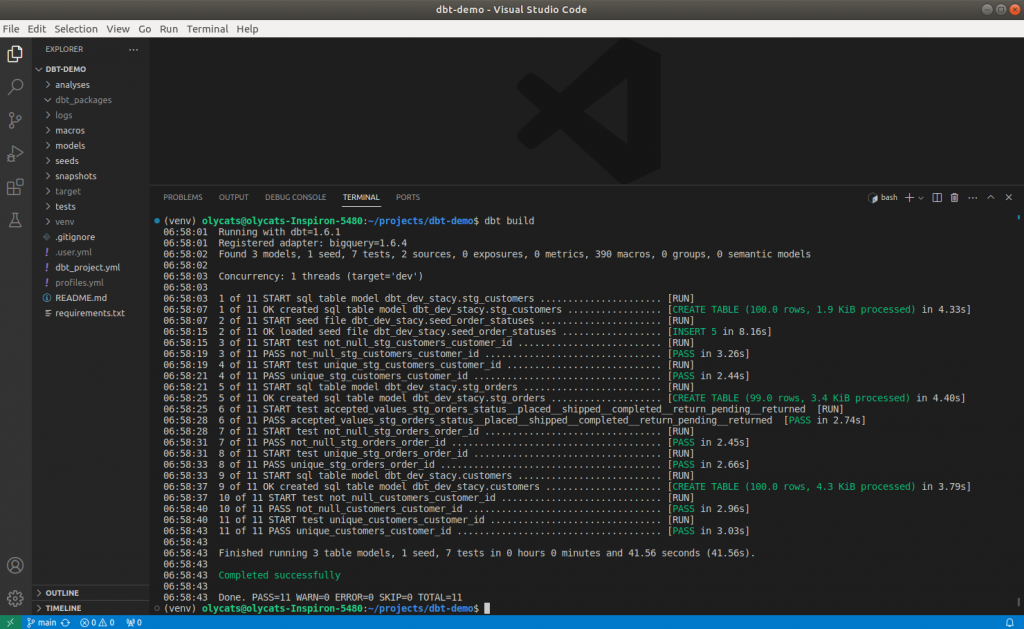Switch to the Output tab
This screenshot has height=629, width=1024.
point(234,197)
